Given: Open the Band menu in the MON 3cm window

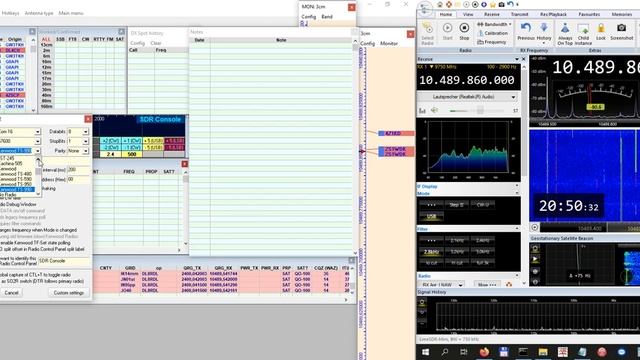Looking at the screenshot, I should pos(327,17).
